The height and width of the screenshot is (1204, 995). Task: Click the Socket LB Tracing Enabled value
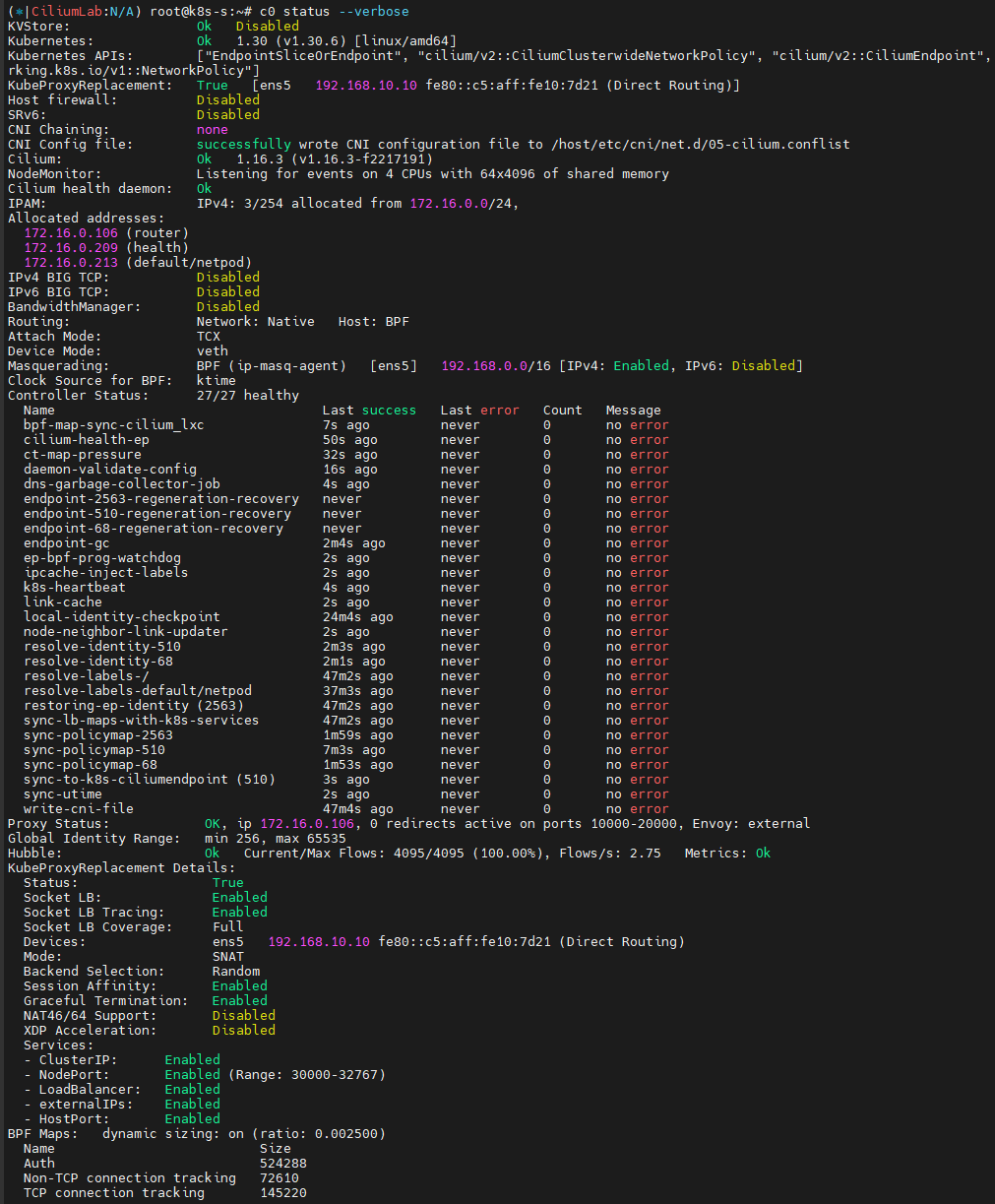click(239, 912)
